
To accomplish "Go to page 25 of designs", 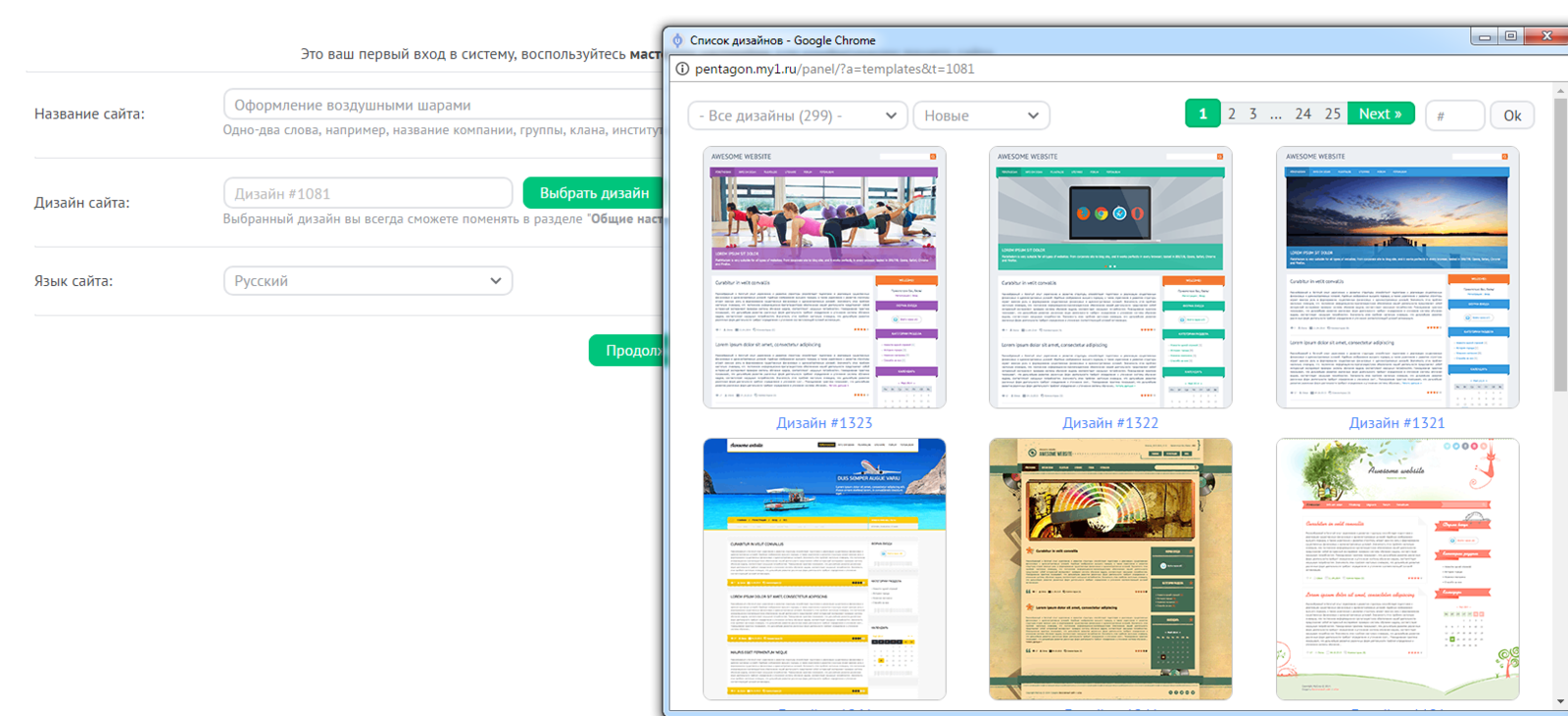I will point(1332,115).
